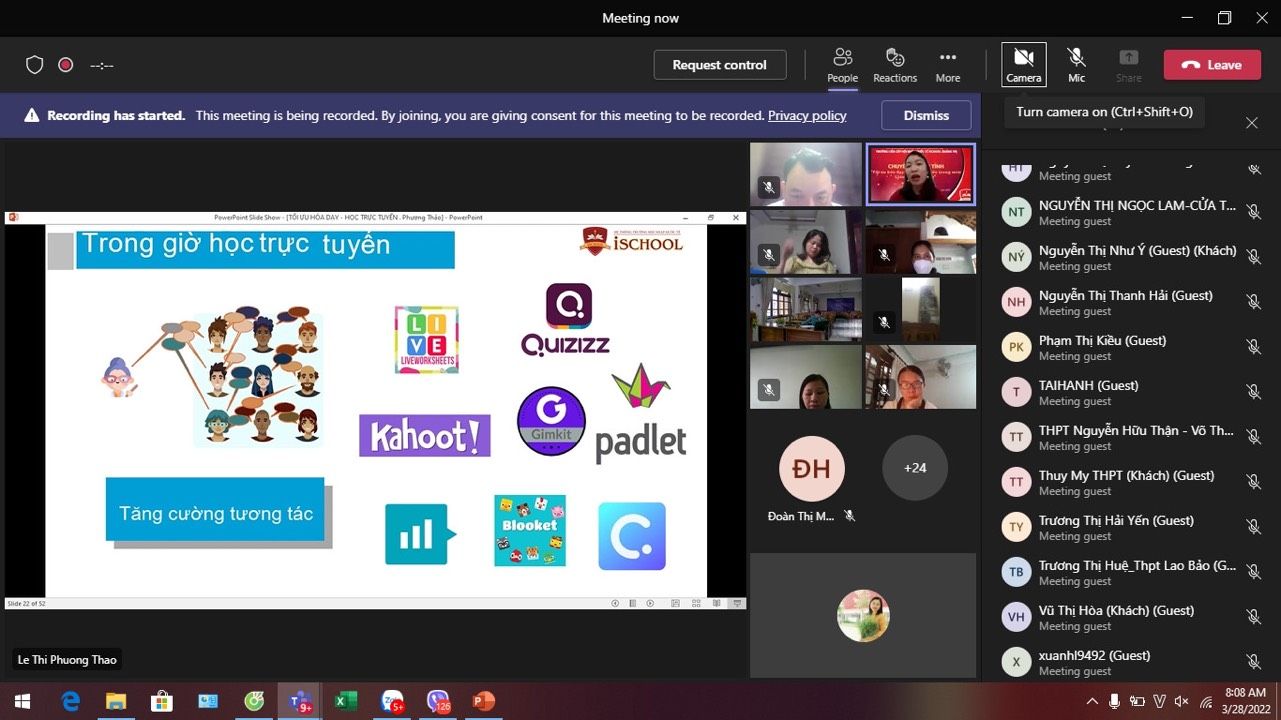This screenshot has height=720, width=1281.
Task: Close the participants side panel
Action: tap(1252, 123)
